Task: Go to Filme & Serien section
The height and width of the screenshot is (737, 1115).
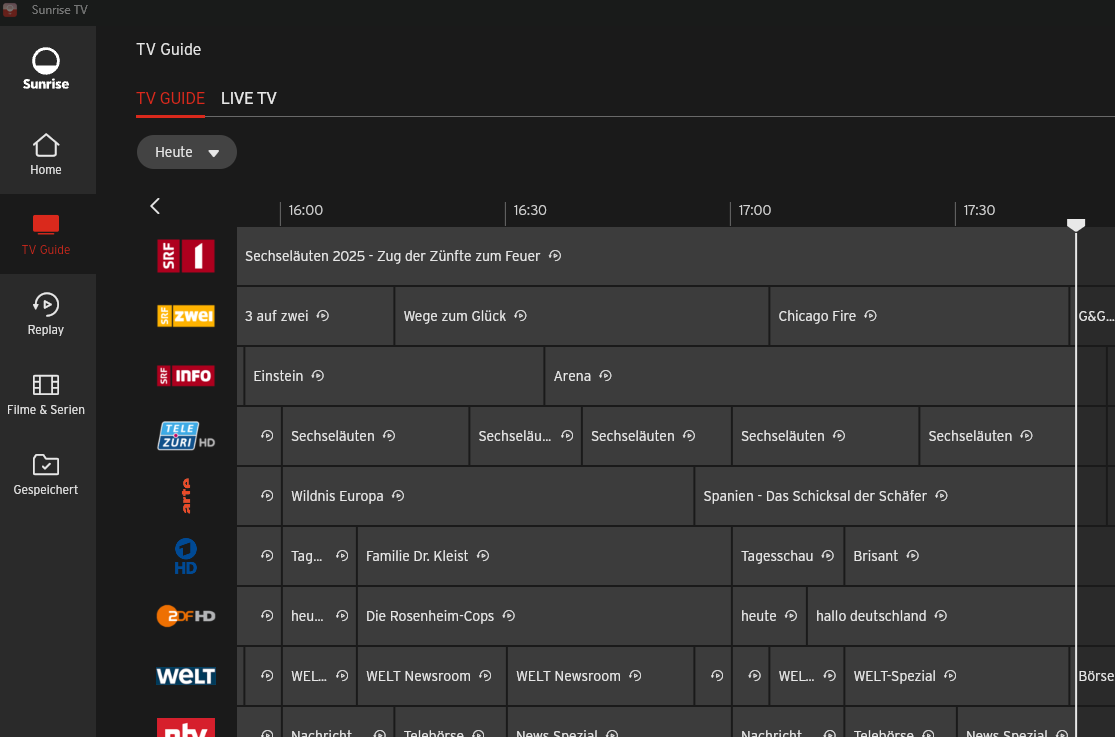Action: 46,394
